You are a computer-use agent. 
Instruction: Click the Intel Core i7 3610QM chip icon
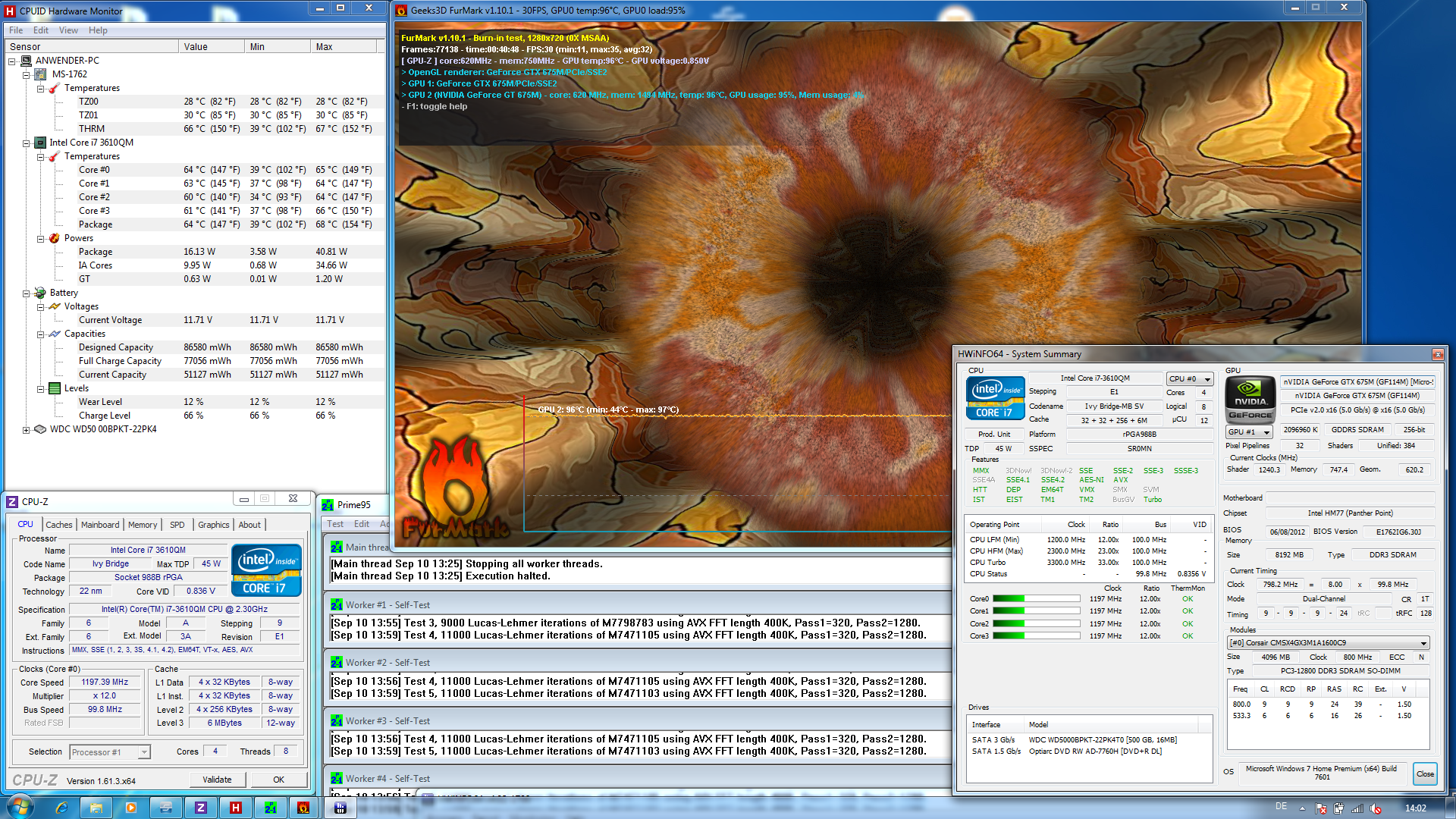(x=40, y=143)
